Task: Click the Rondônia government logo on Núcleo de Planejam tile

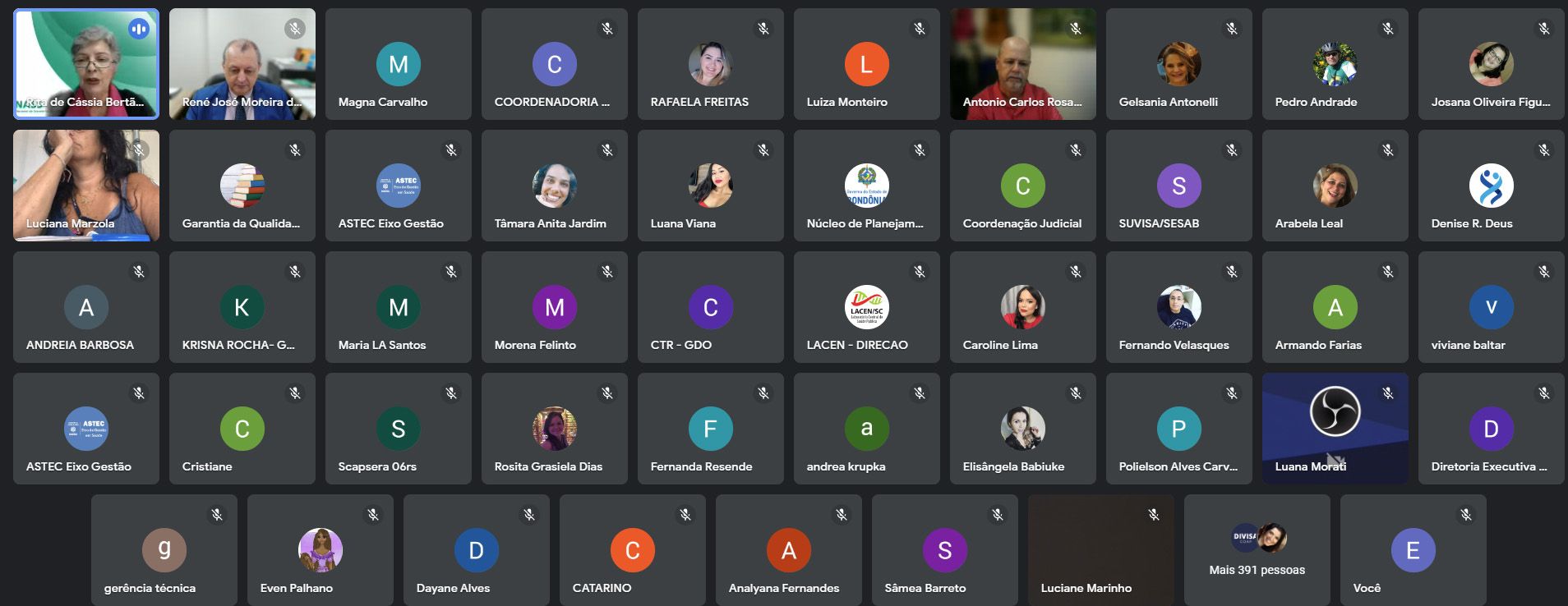Action: 866,186
